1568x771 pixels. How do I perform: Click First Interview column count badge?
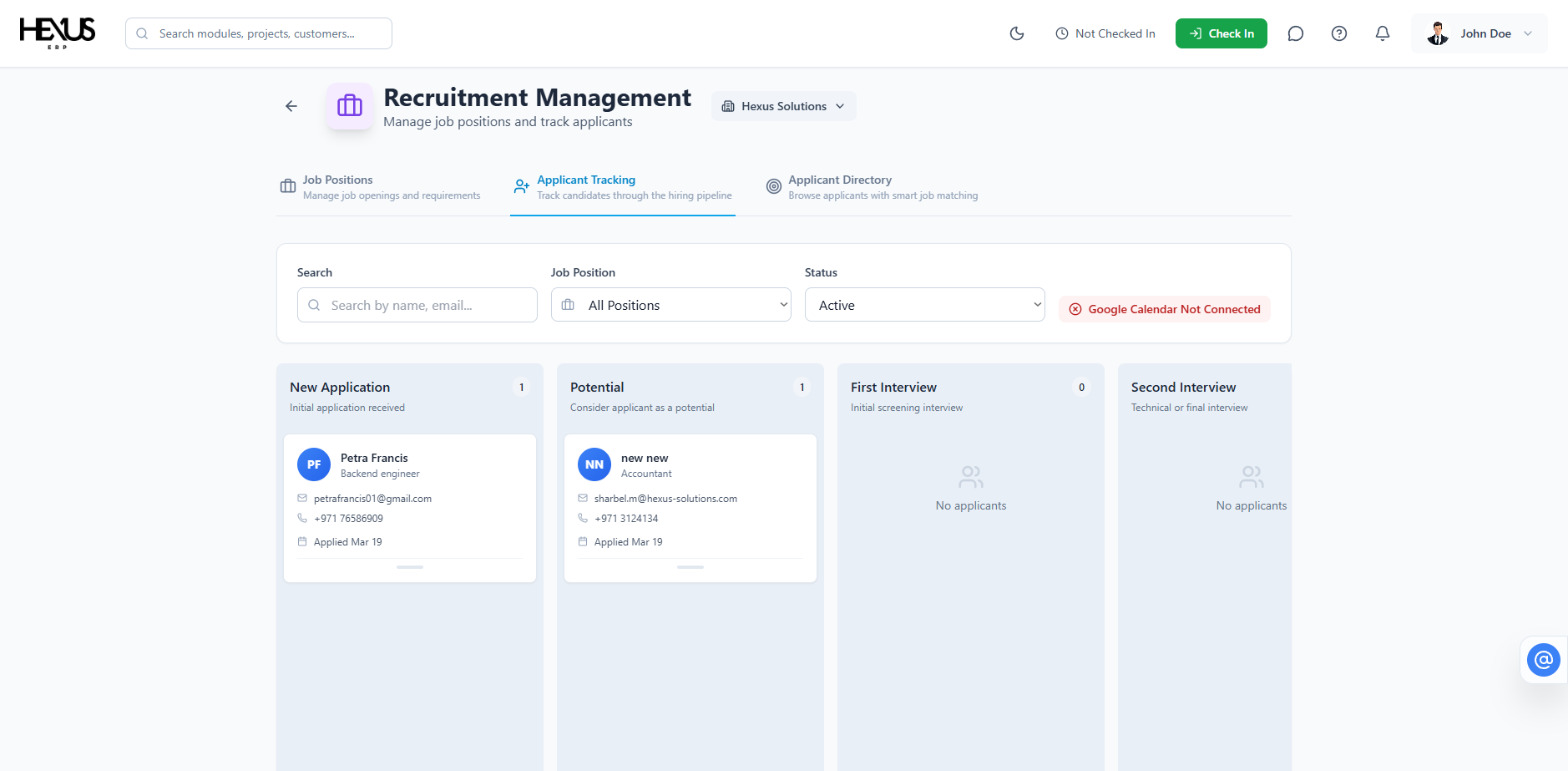(1082, 388)
